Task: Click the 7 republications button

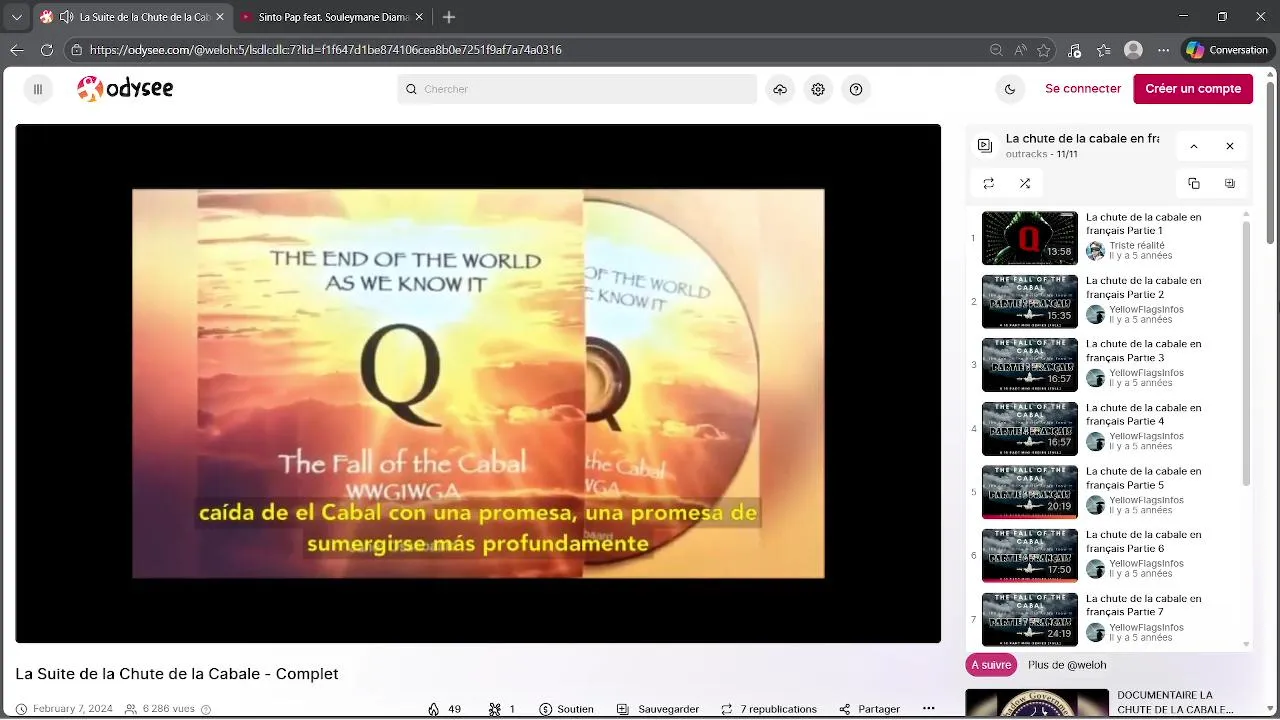Action: tap(768, 709)
